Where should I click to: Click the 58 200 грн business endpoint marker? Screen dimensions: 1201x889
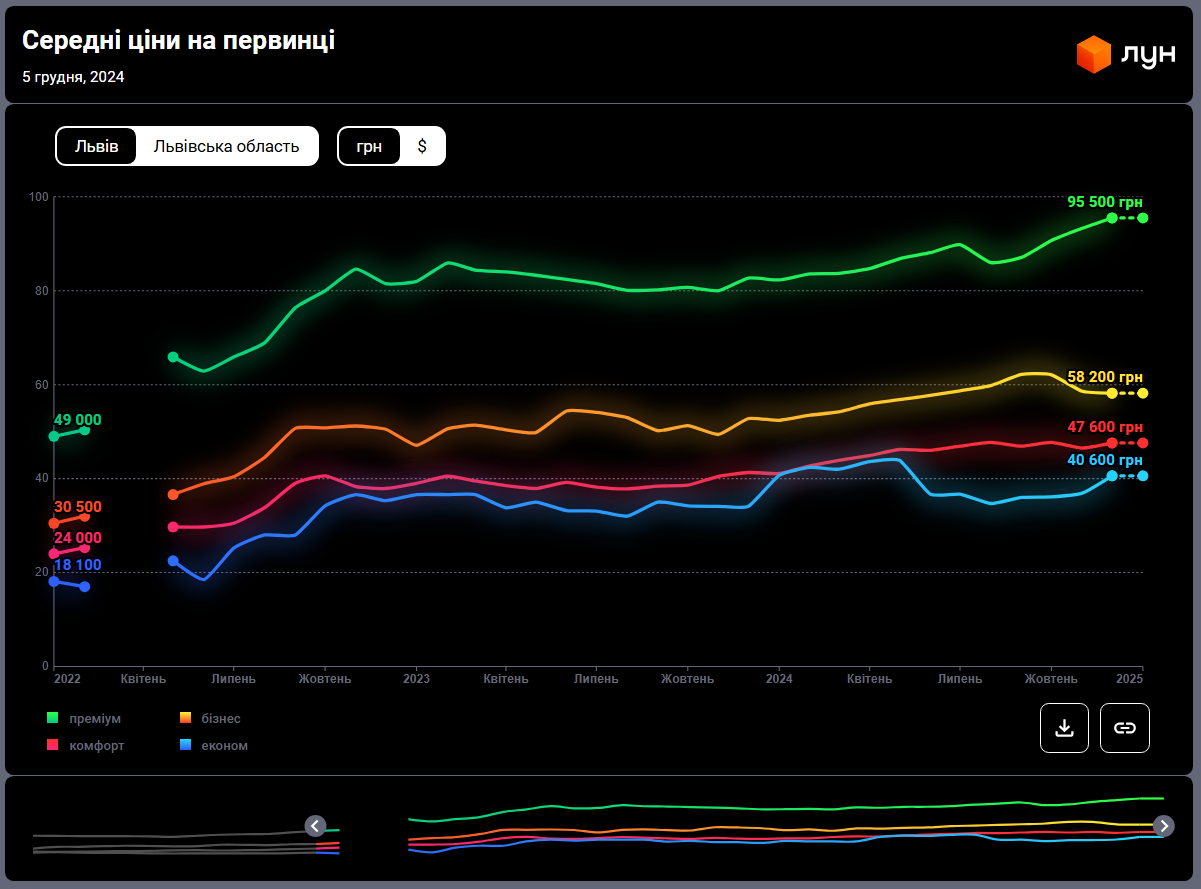(x=1112, y=393)
